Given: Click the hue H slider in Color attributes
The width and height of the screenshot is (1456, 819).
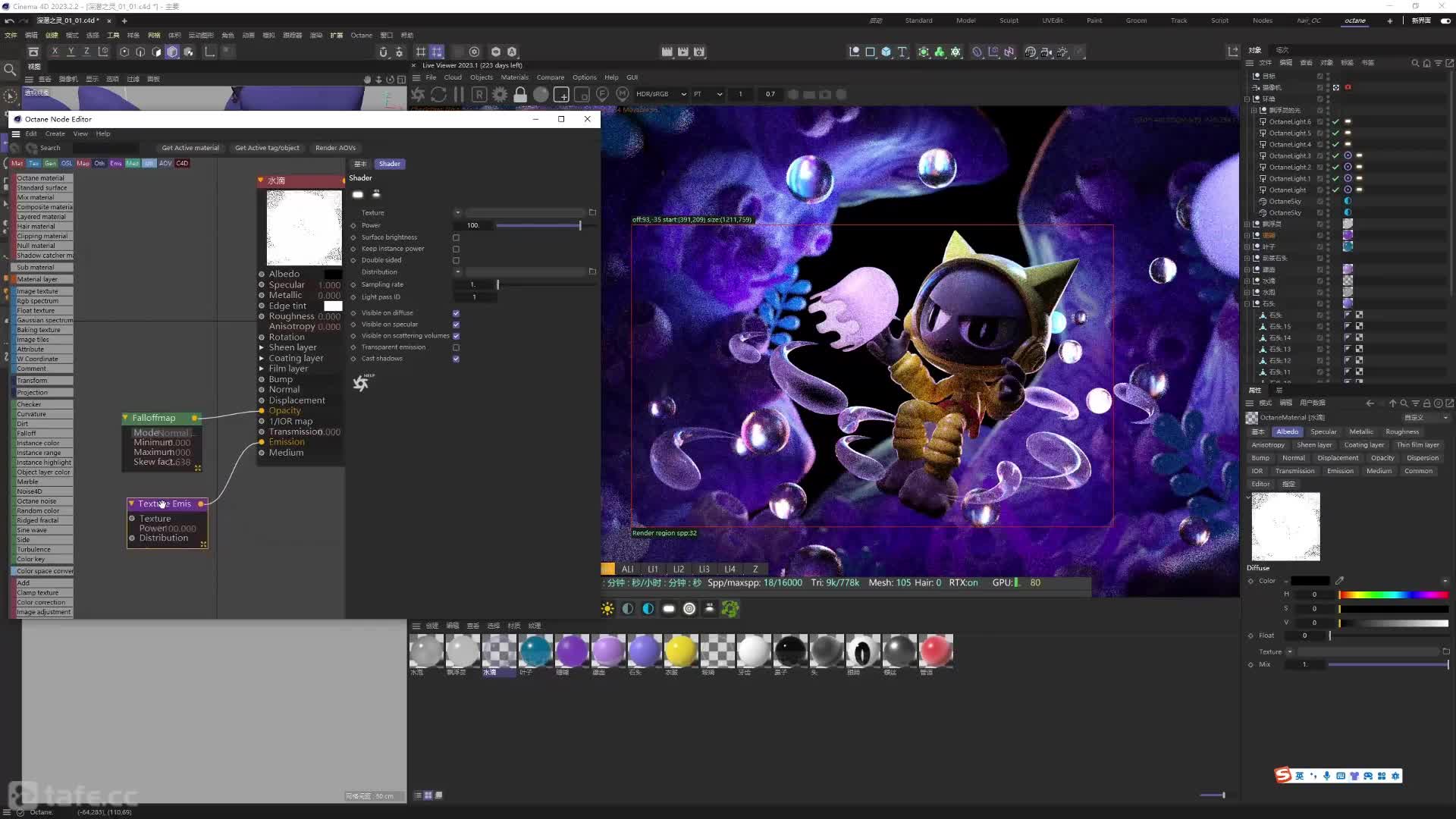Looking at the screenshot, I should [x=1394, y=595].
